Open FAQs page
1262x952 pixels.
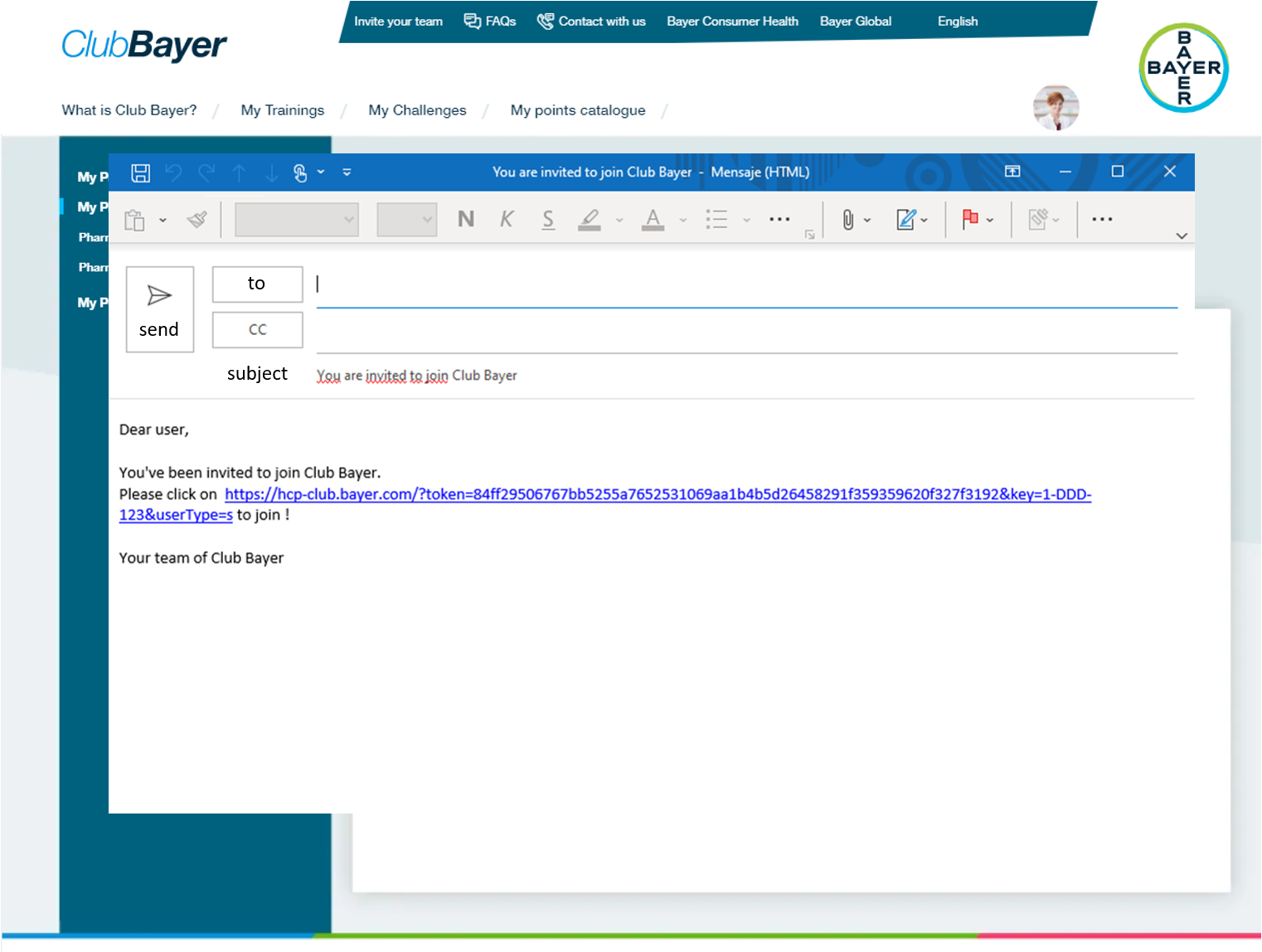click(x=490, y=22)
